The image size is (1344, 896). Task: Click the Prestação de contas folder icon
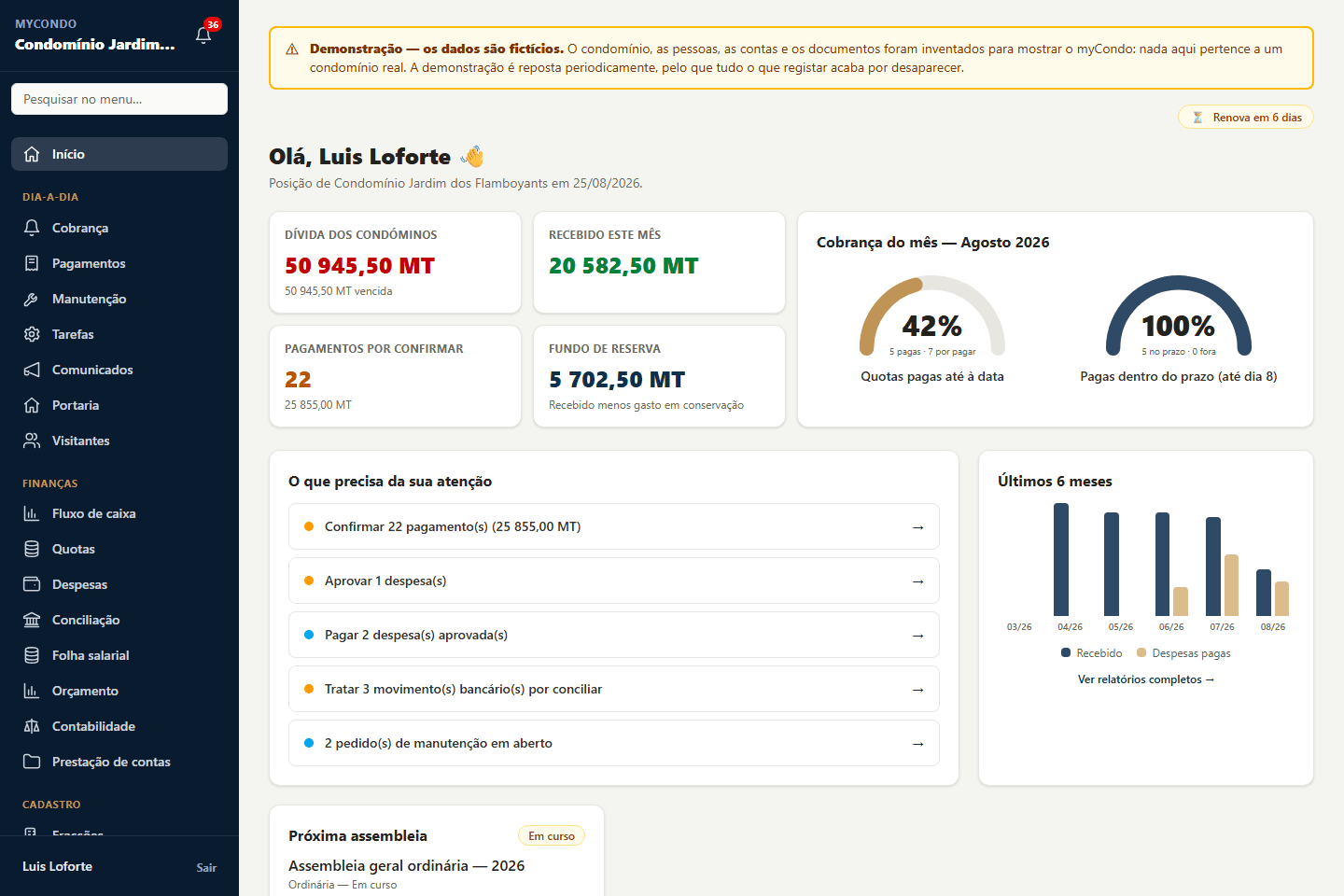(32, 762)
